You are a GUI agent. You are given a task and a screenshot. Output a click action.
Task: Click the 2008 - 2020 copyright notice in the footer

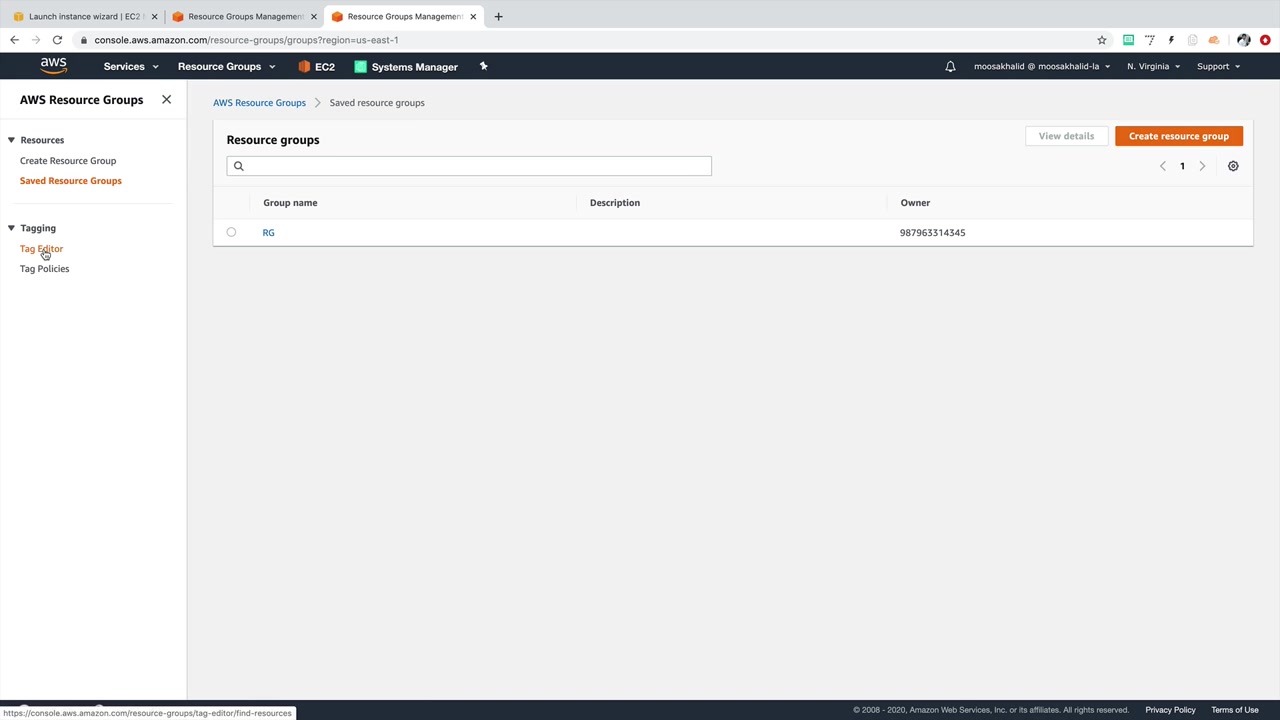[x=991, y=710]
